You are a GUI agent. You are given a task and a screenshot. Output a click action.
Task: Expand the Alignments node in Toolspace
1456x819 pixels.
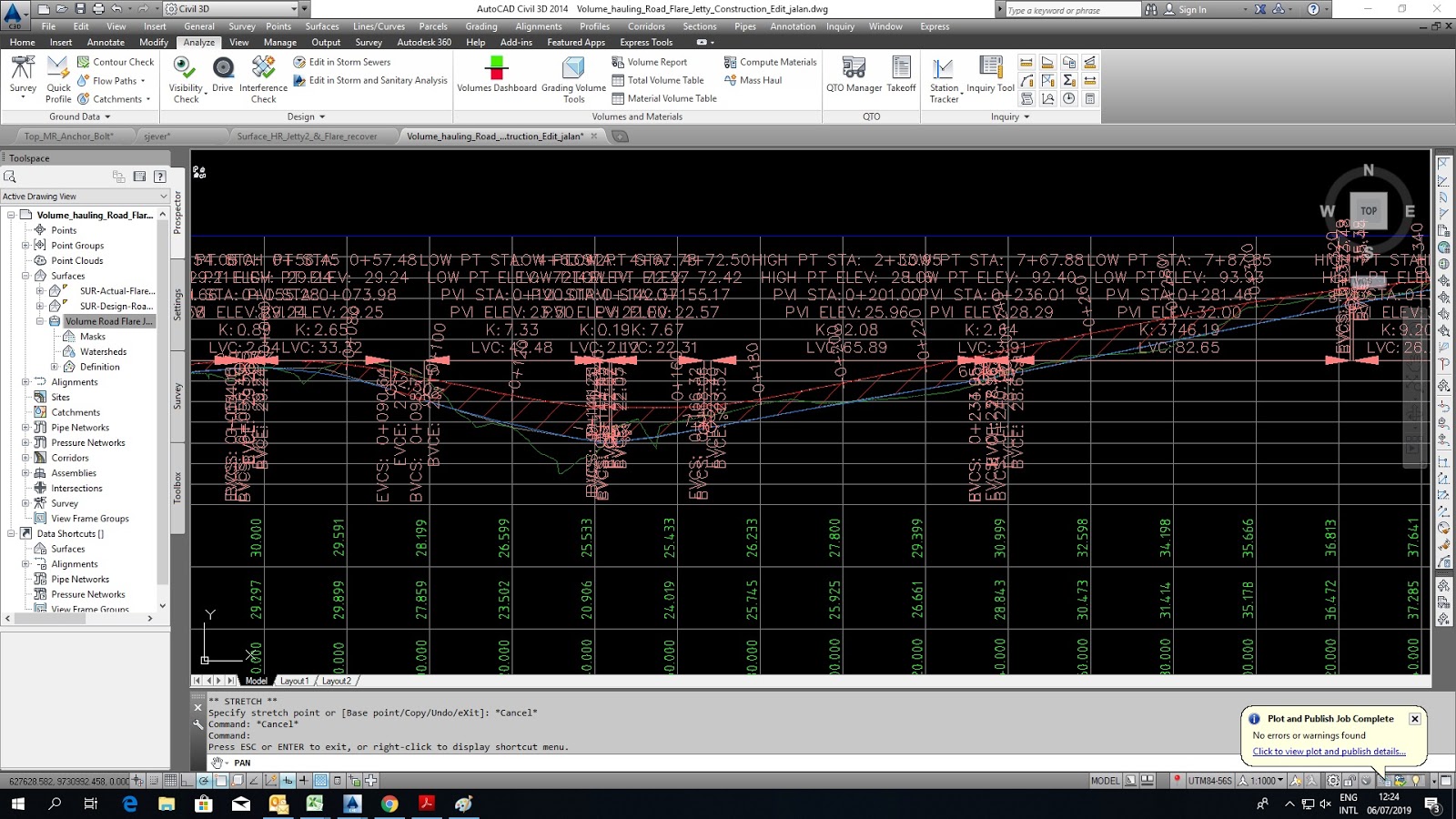(25, 381)
